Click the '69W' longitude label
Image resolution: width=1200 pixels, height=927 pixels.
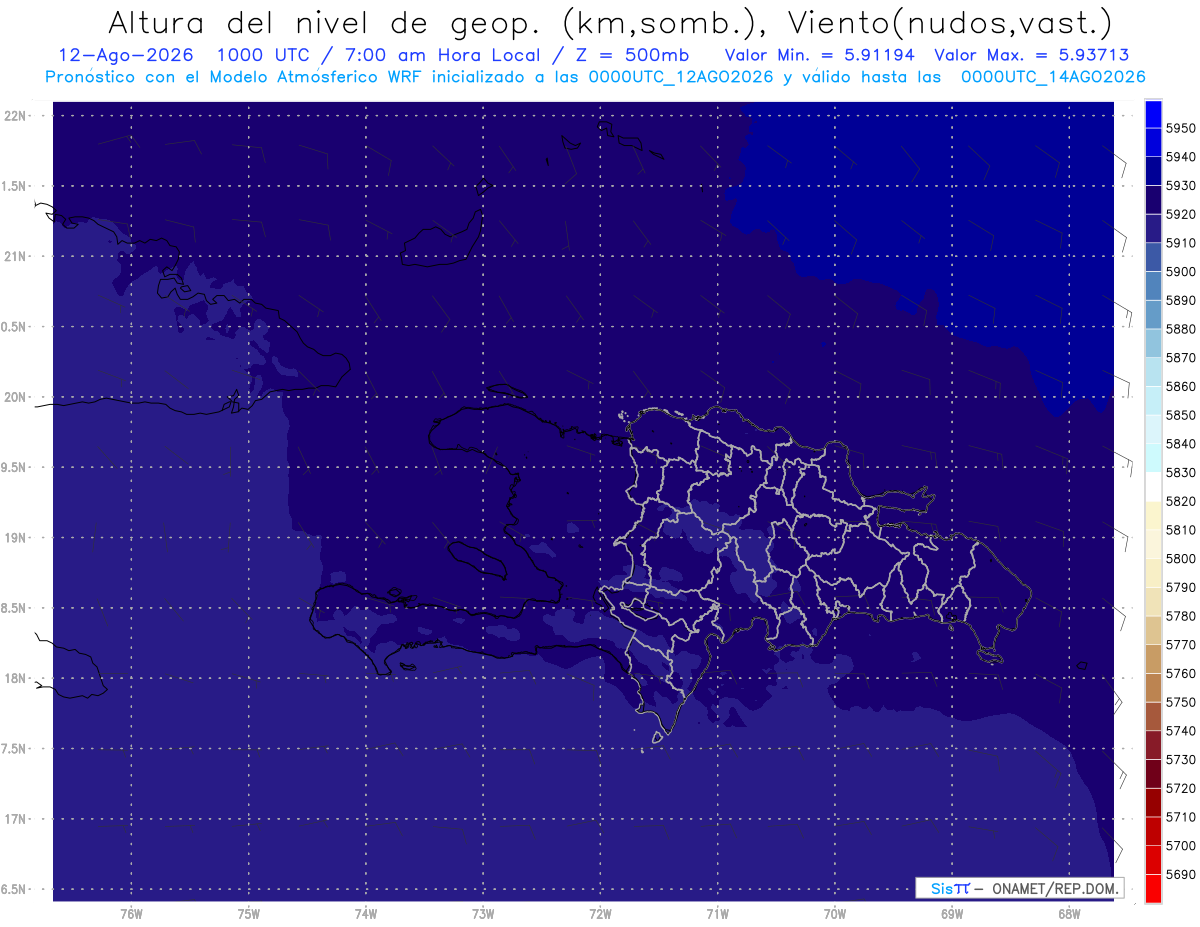click(952, 913)
